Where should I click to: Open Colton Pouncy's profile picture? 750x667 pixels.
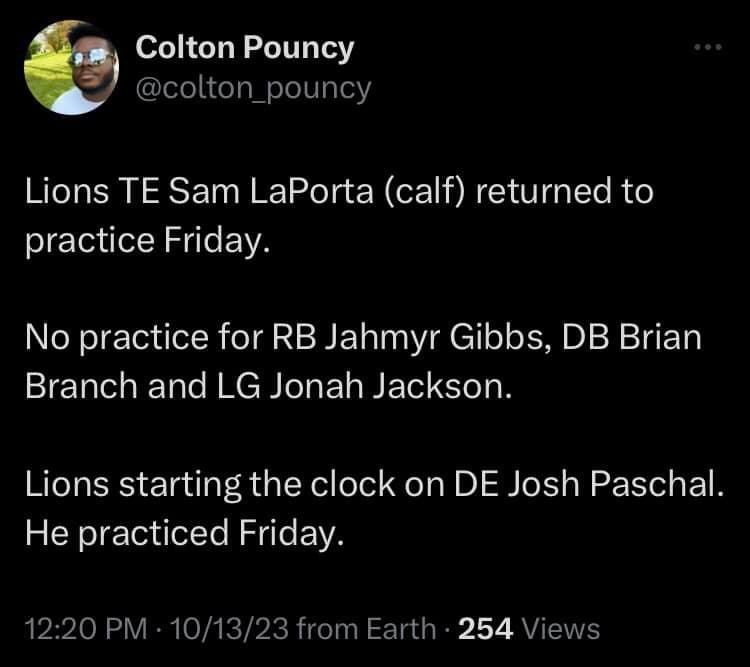click(71, 67)
